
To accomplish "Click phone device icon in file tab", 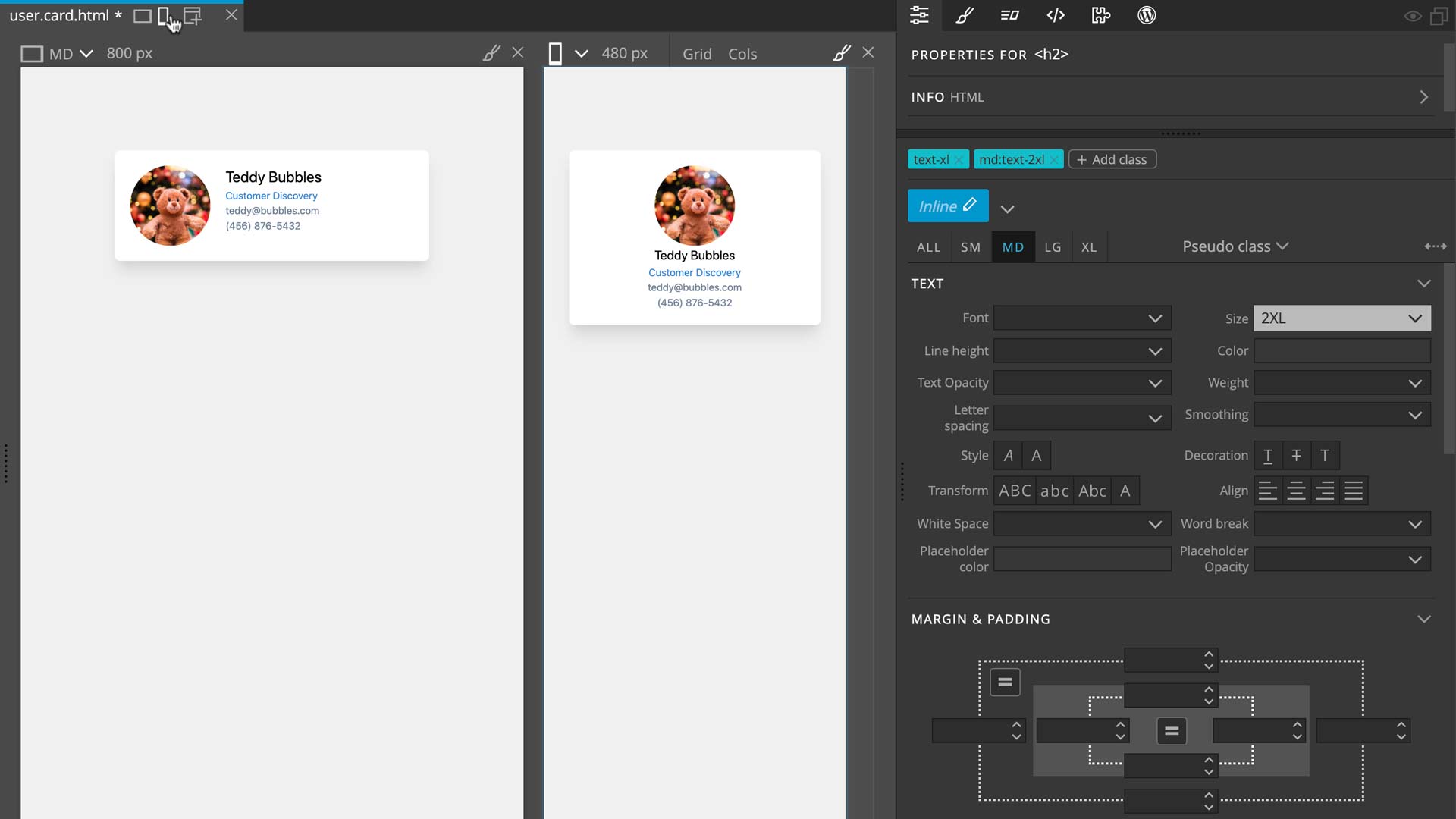I will click(164, 16).
